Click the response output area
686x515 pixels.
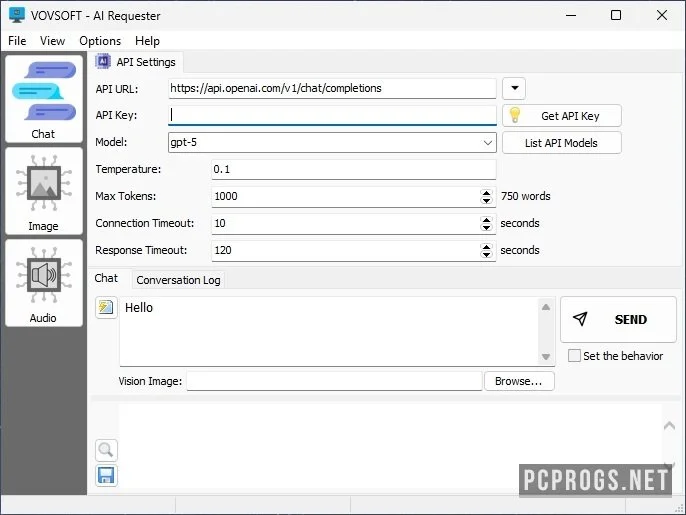tap(389, 445)
